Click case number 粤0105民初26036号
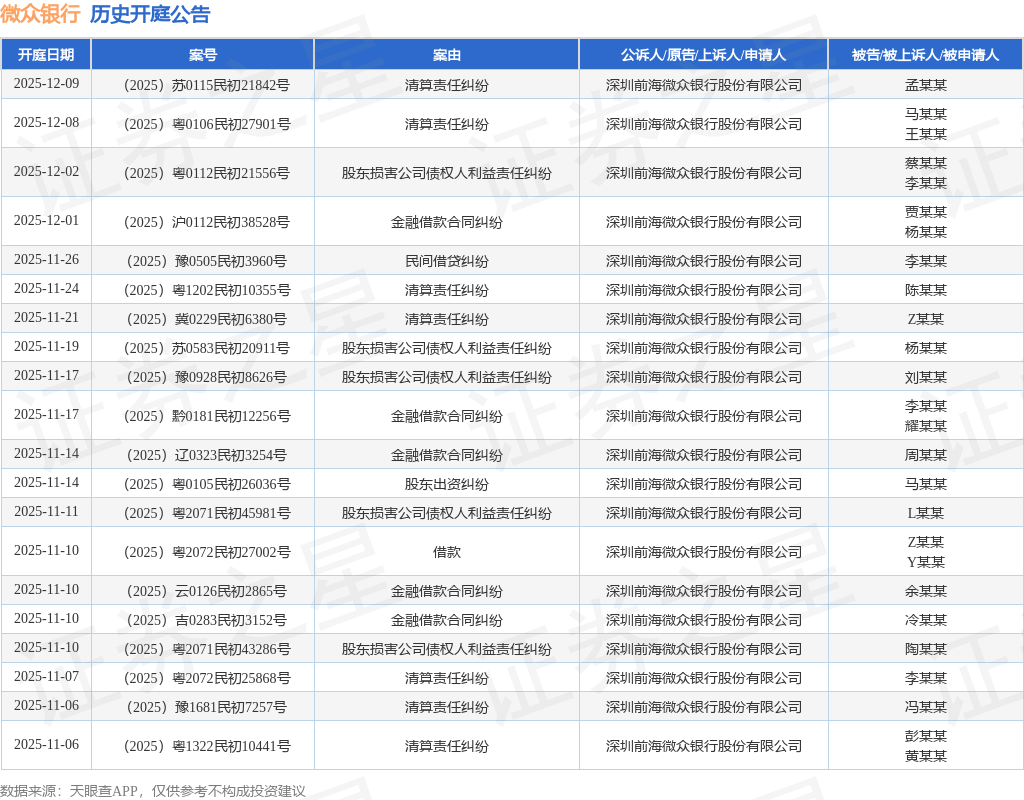Viewport: 1024px width, 800px height. click(207, 484)
